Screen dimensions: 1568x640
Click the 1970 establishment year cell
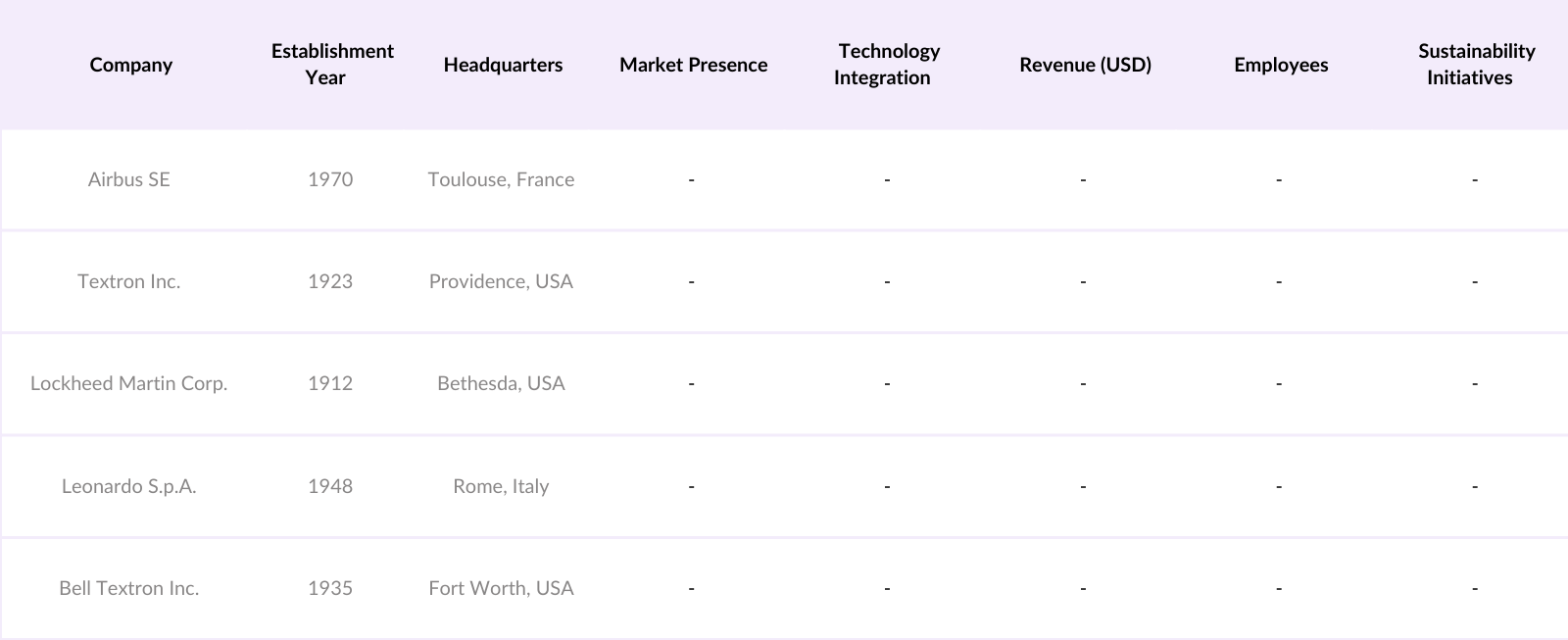pyautogui.click(x=330, y=179)
